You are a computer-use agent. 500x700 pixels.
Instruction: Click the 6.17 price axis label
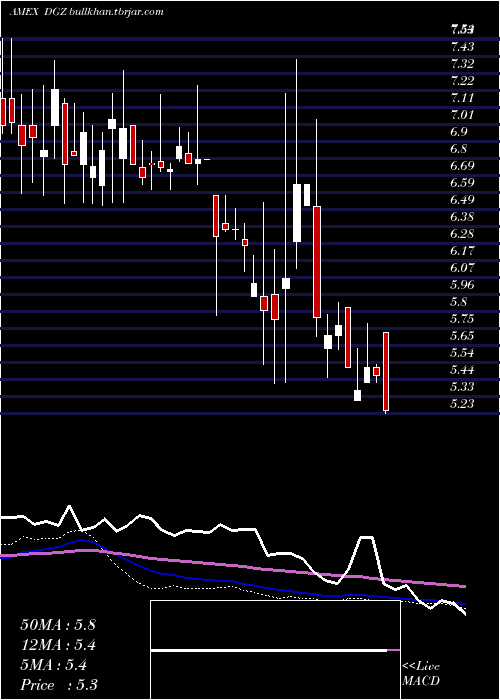[x=462, y=251]
